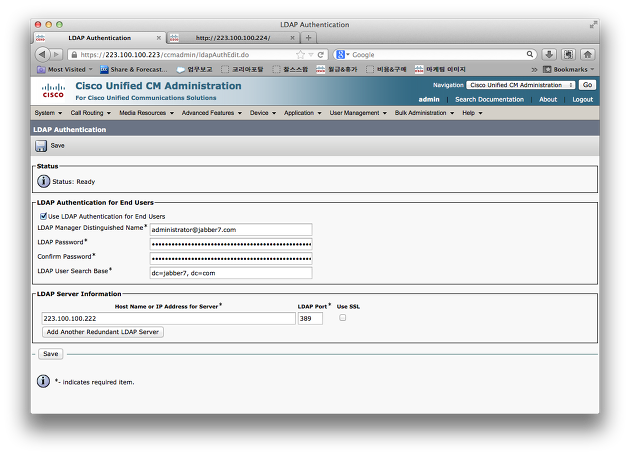Open the Application menu
The height and width of the screenshot is (456, 630).
coord(303,113)
